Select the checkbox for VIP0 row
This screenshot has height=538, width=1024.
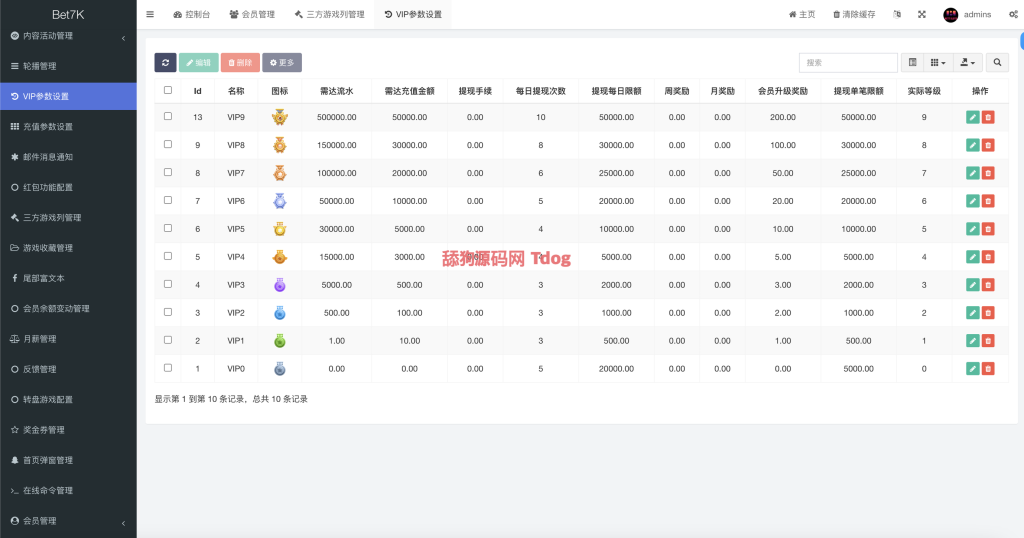click(168, 368)
